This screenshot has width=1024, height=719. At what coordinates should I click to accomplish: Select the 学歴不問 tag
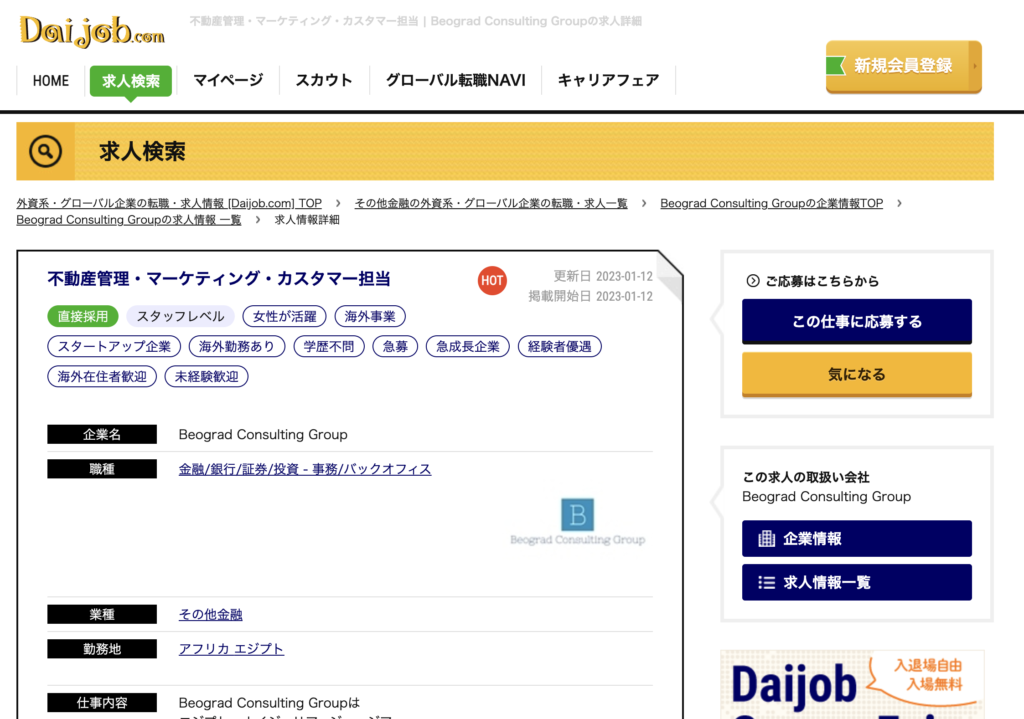tap(329, 346)
